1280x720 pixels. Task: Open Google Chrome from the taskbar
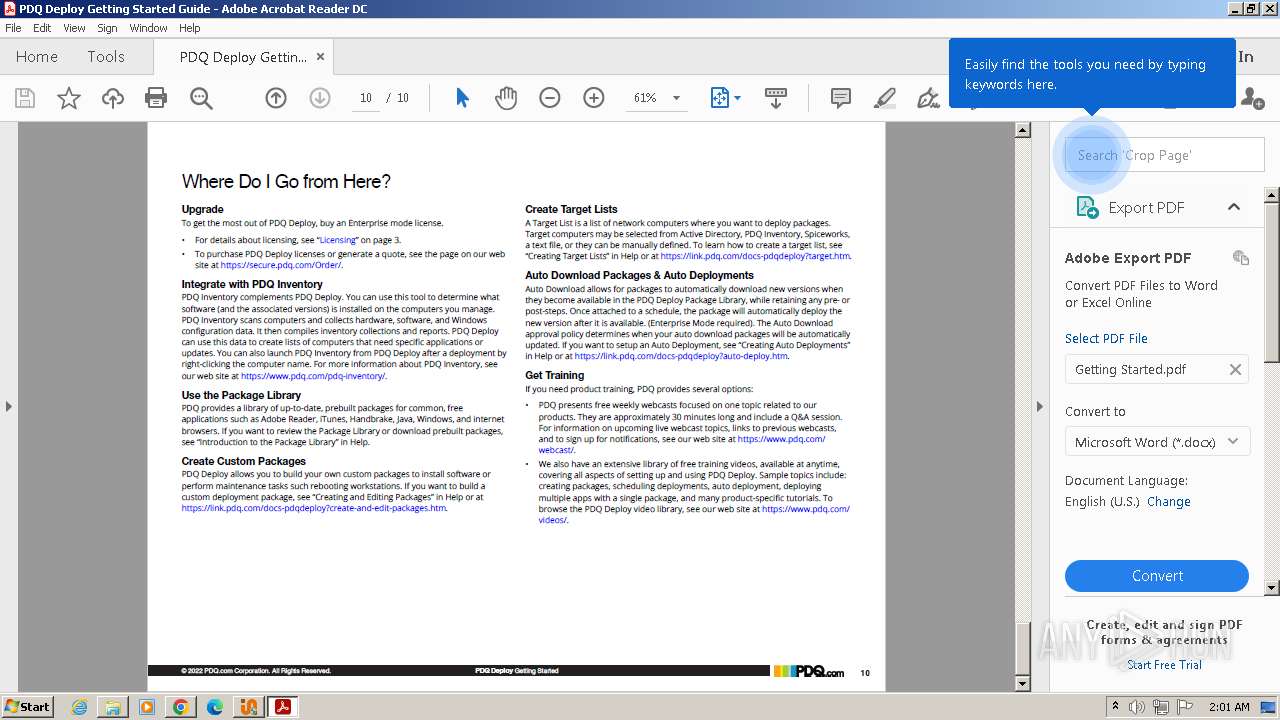pos(181,707)
